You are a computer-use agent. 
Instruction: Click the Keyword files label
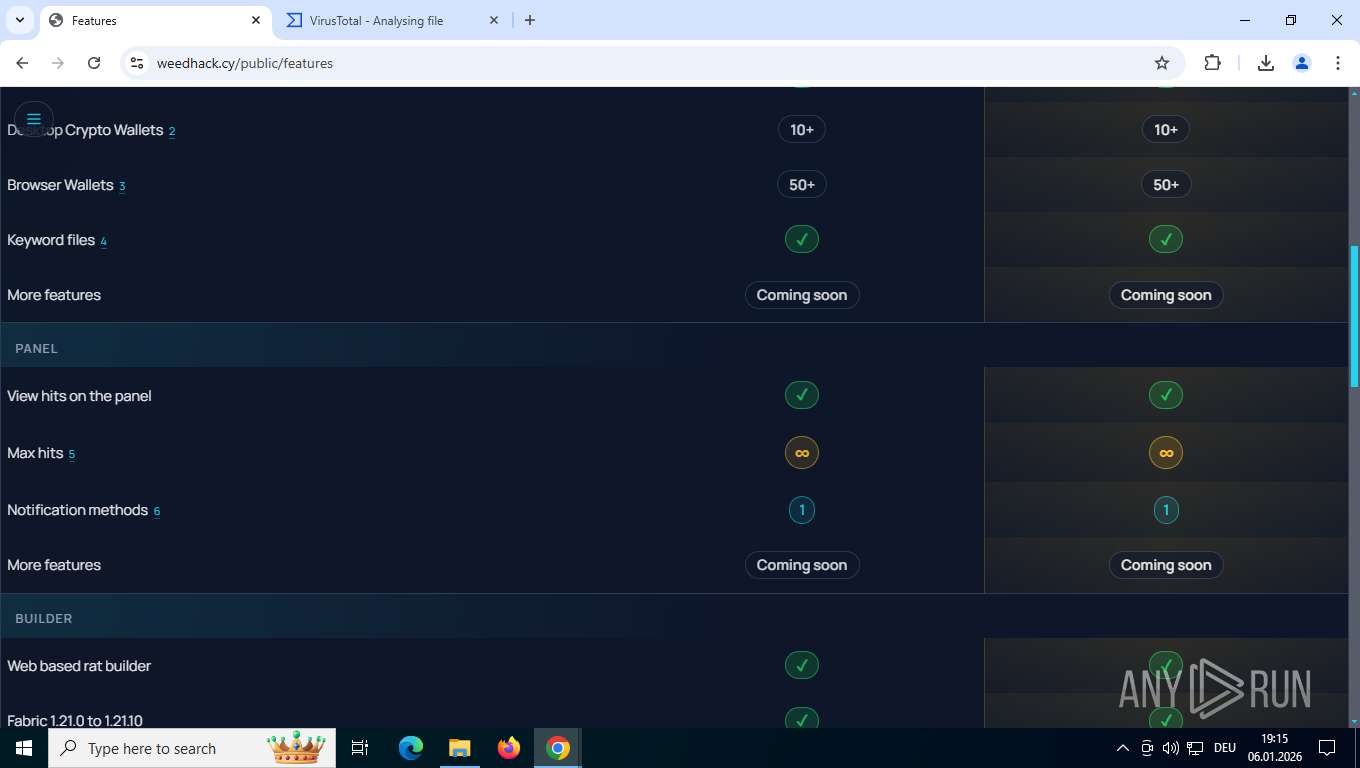[51, 240]
